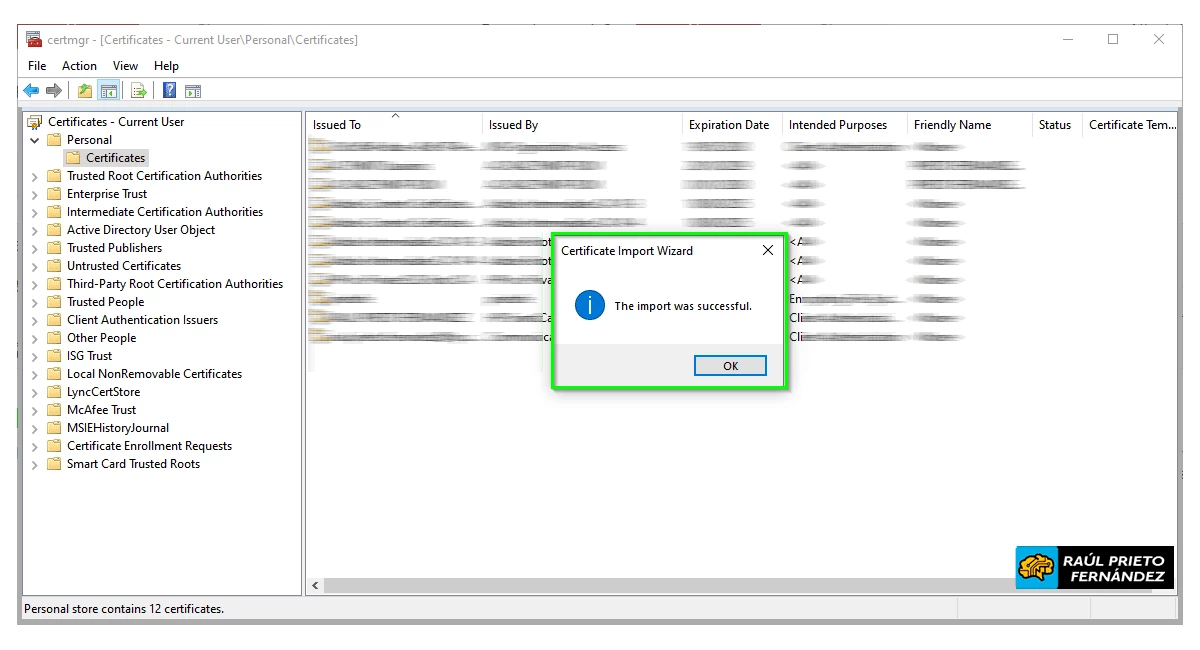This screenshot has width=1200, height=650.
Task: Open Help using the question mark icon
Action: (x=170, y=91)
